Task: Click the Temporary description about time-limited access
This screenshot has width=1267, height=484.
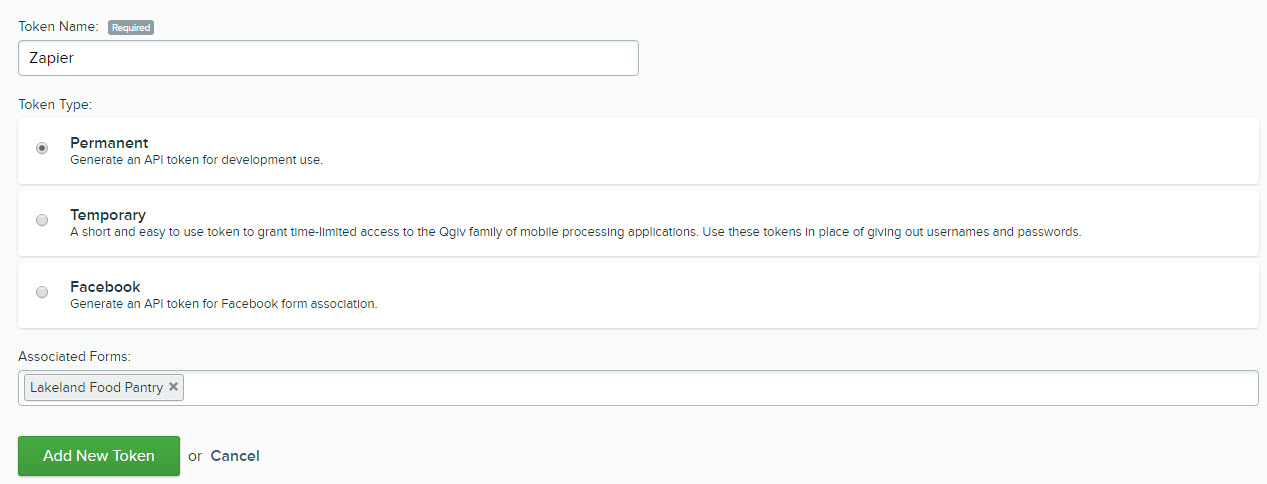Action: (x=576, y=232)
